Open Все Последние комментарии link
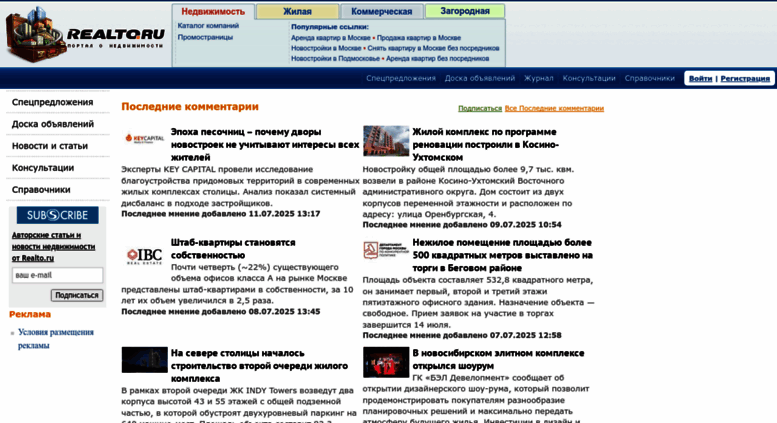Image resolution: width=777 pixels, height=423 pixels. pyautogui.click(x=554, y=108)
